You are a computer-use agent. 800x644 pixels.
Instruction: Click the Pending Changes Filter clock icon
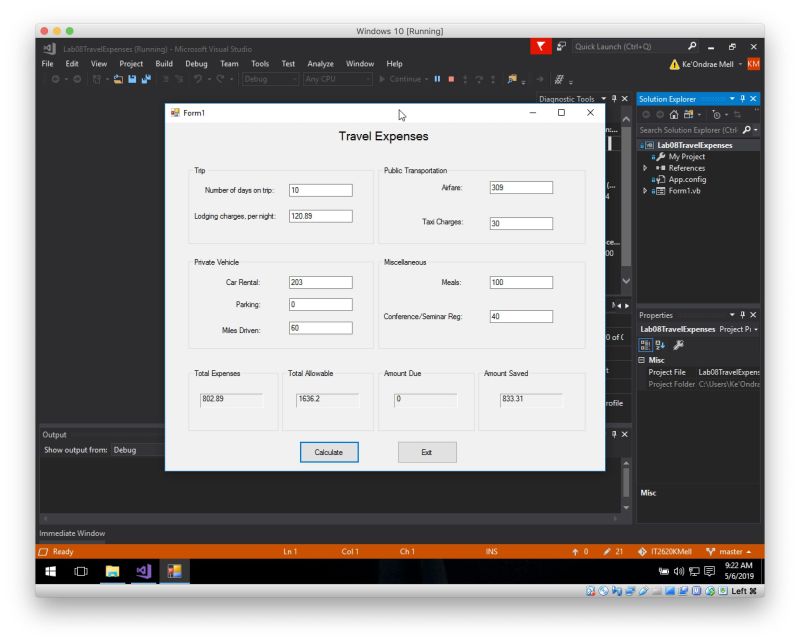[x=717, y=115]
